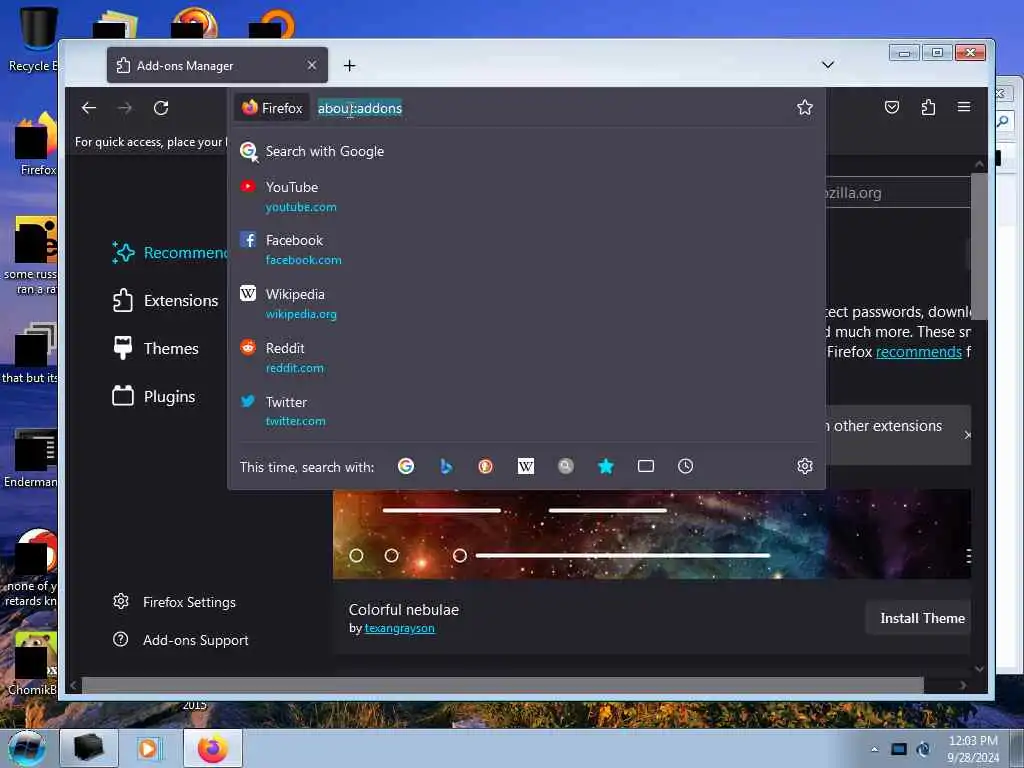Open the Plugins sidebar category

[x=154, y=396]
